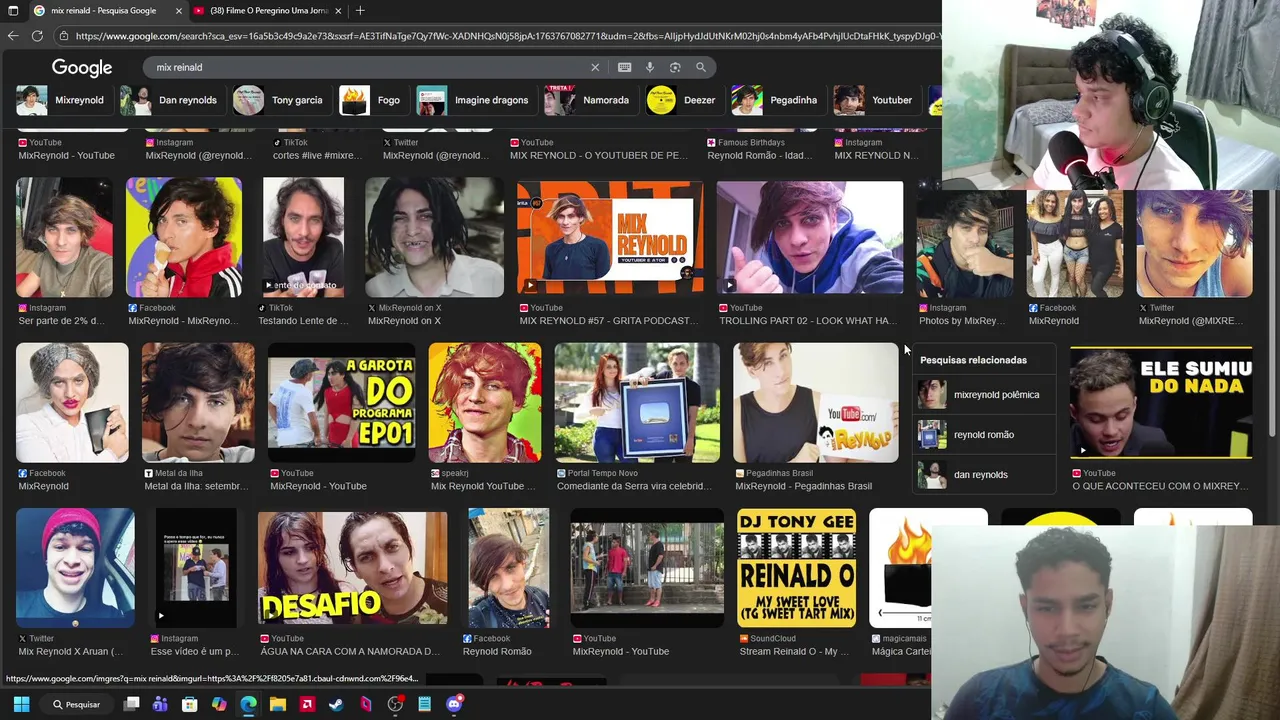Close the 'mix reinald - Pesquisa Google' tab

pos(179,11)
